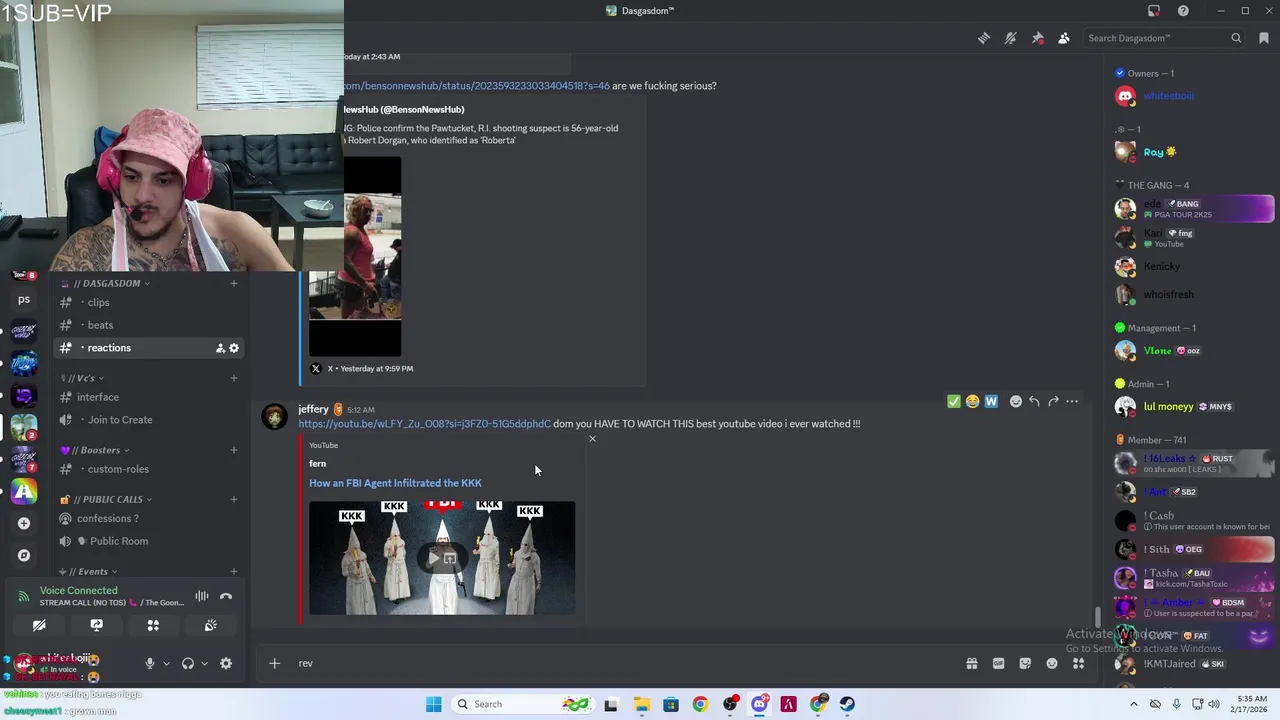Toggle camera in voice panel

coord(39,625)
